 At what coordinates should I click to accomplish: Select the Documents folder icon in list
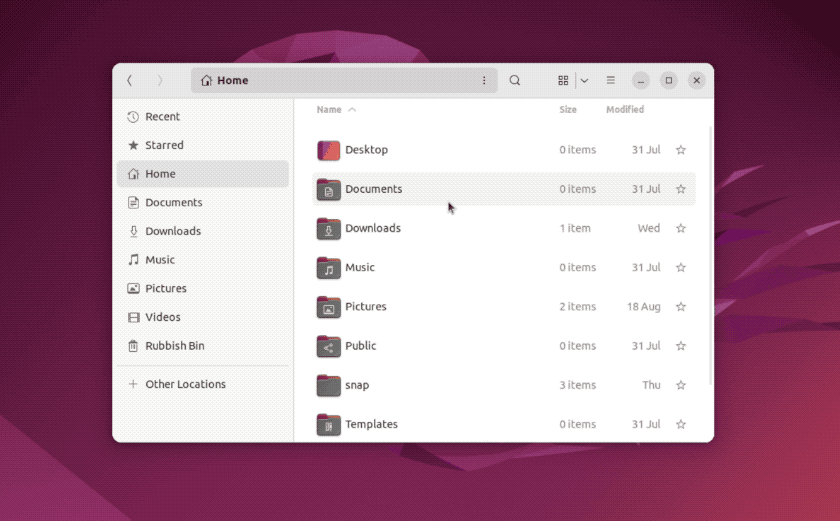(328, 190)
